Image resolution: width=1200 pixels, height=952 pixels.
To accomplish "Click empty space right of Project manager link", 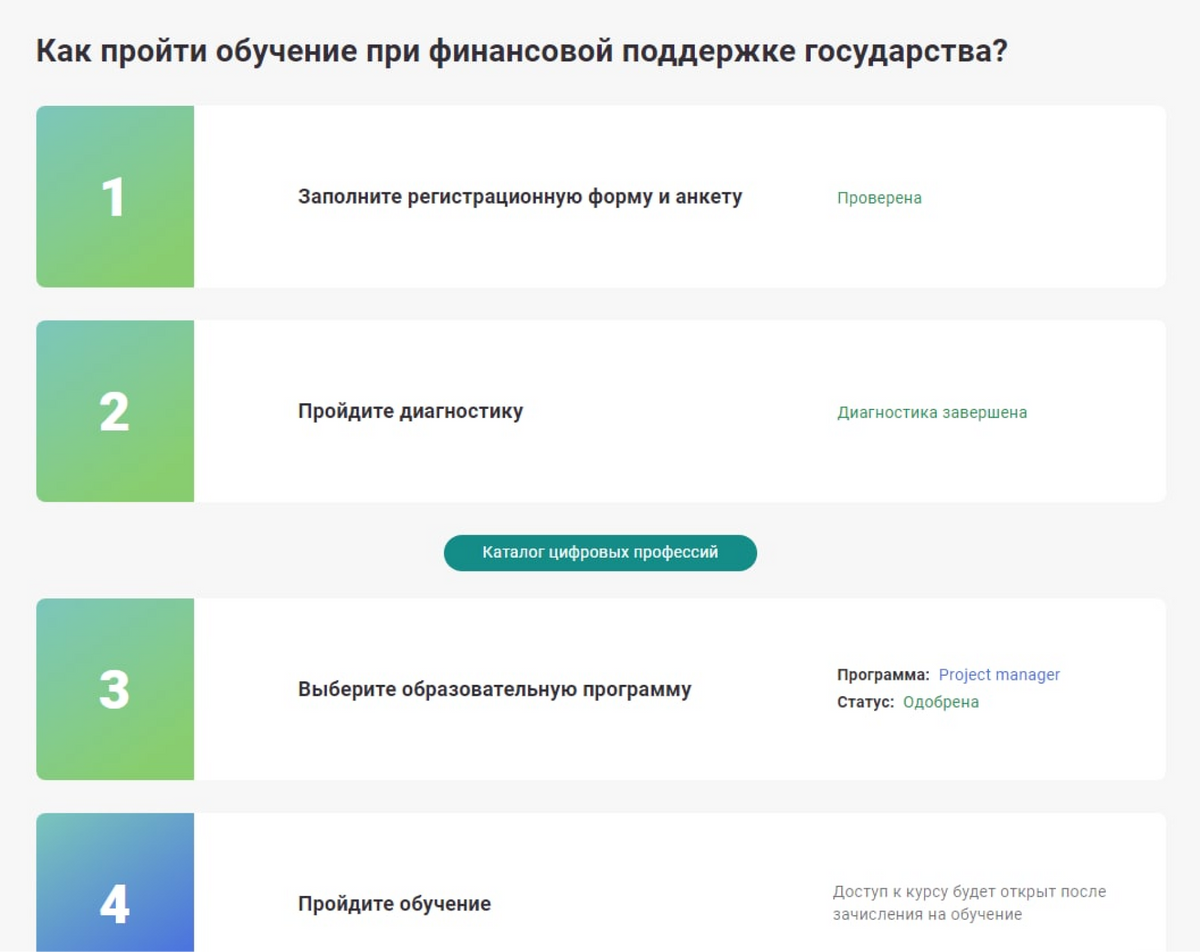I will point(1115,675).
